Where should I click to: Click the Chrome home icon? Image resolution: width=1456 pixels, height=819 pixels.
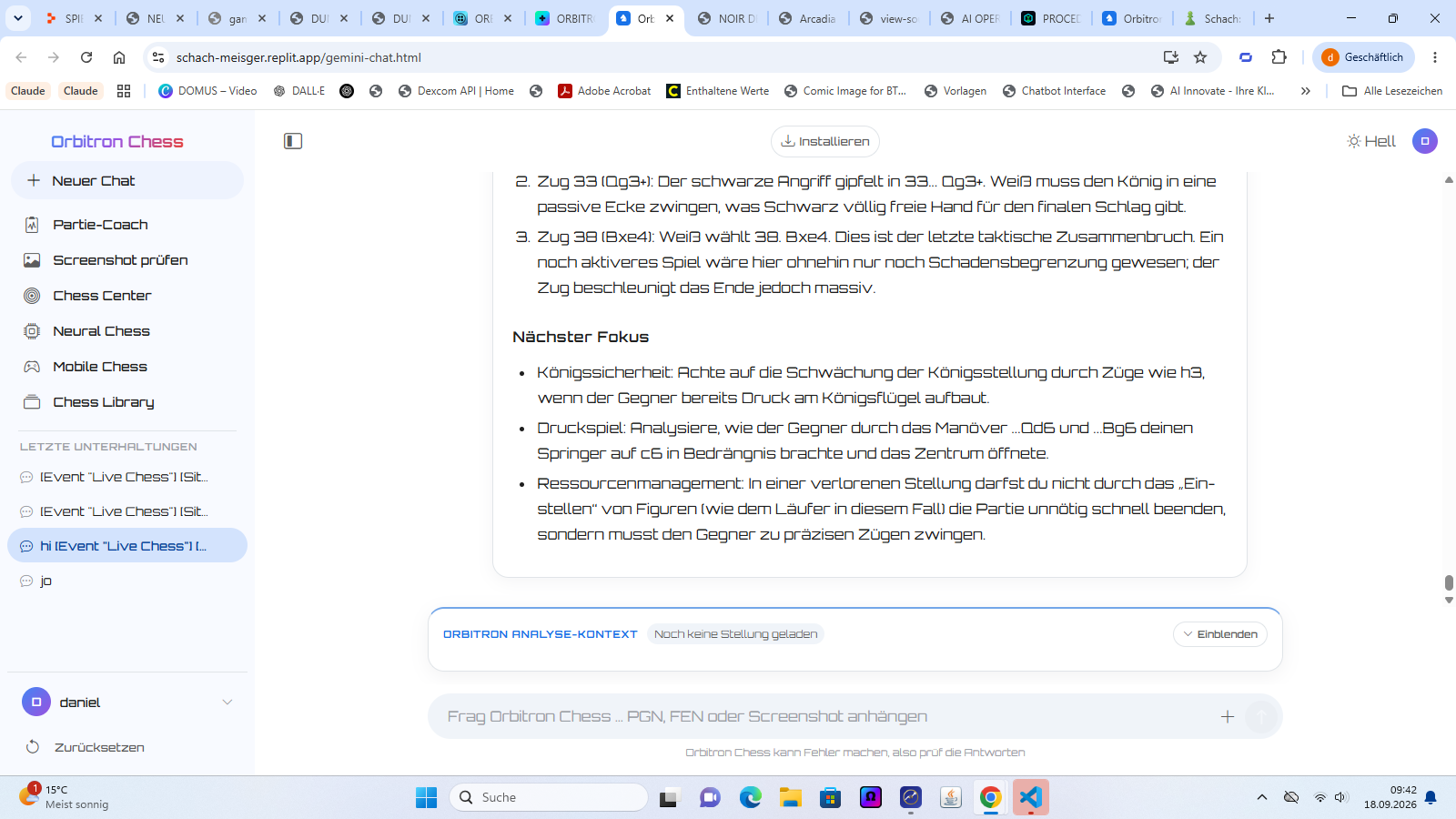119,57
